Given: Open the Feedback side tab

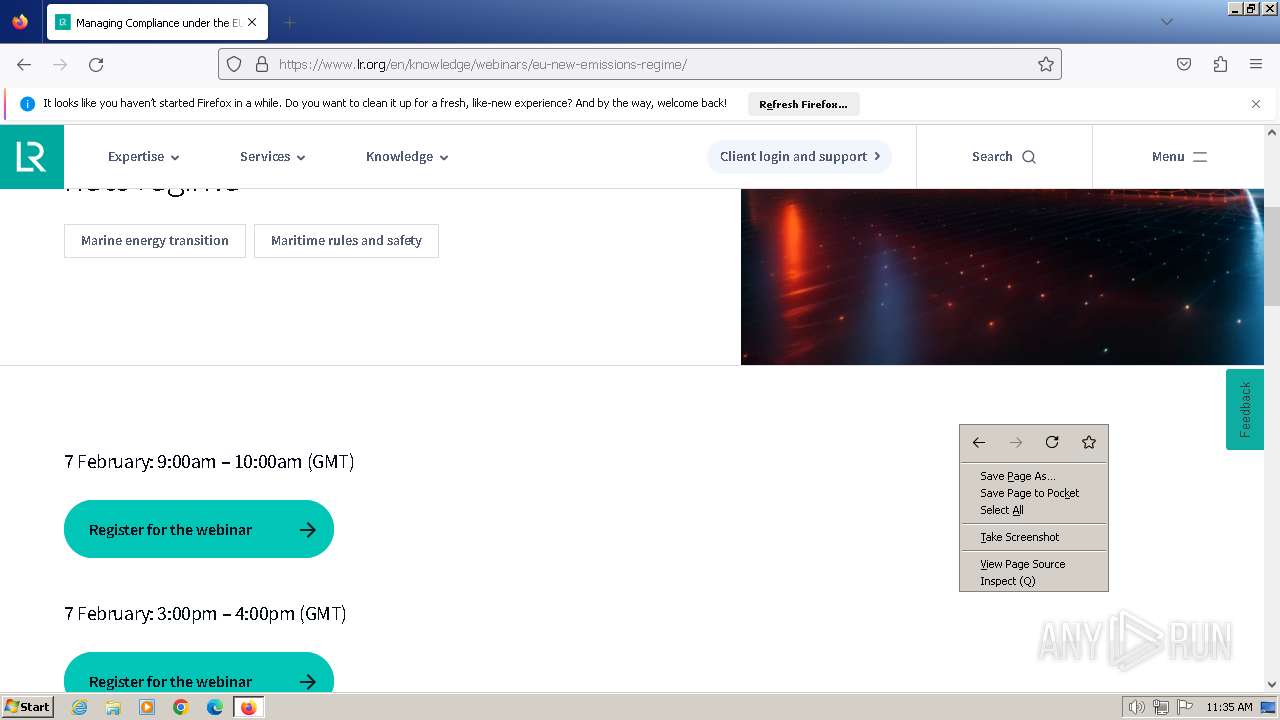Looking at the screenshot, I should coord(1245,410).
